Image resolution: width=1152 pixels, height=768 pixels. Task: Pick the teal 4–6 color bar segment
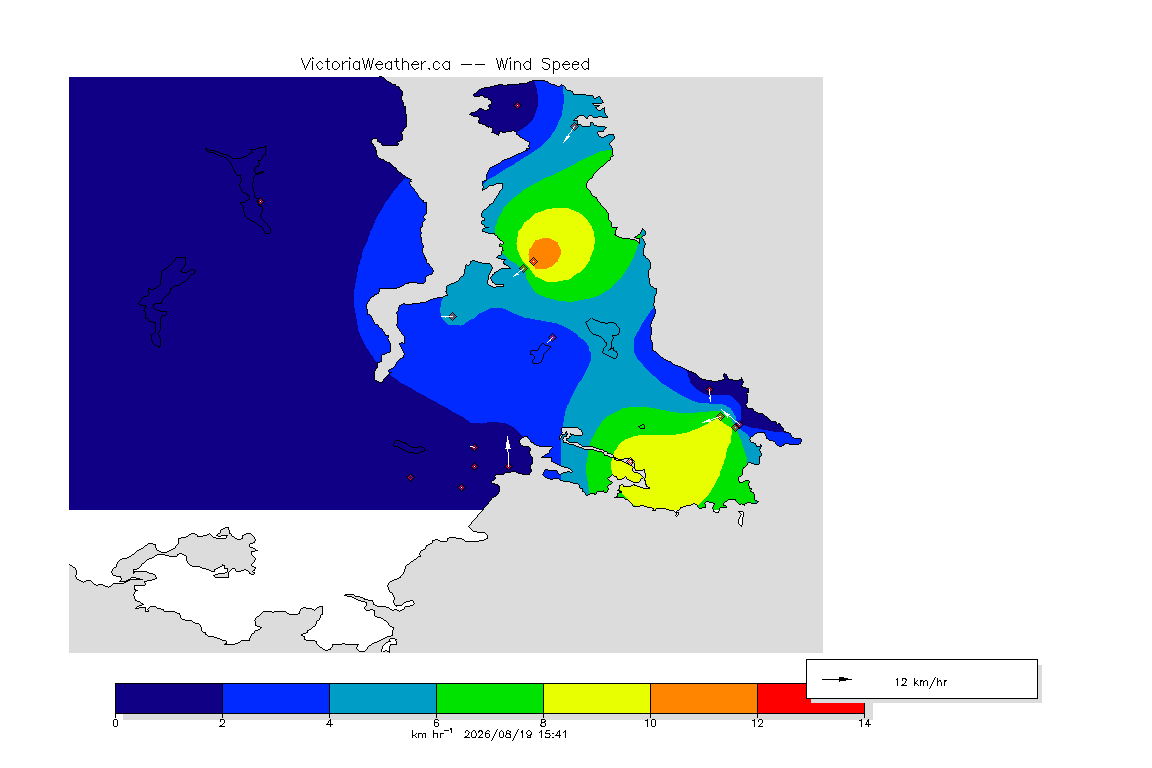383,698
